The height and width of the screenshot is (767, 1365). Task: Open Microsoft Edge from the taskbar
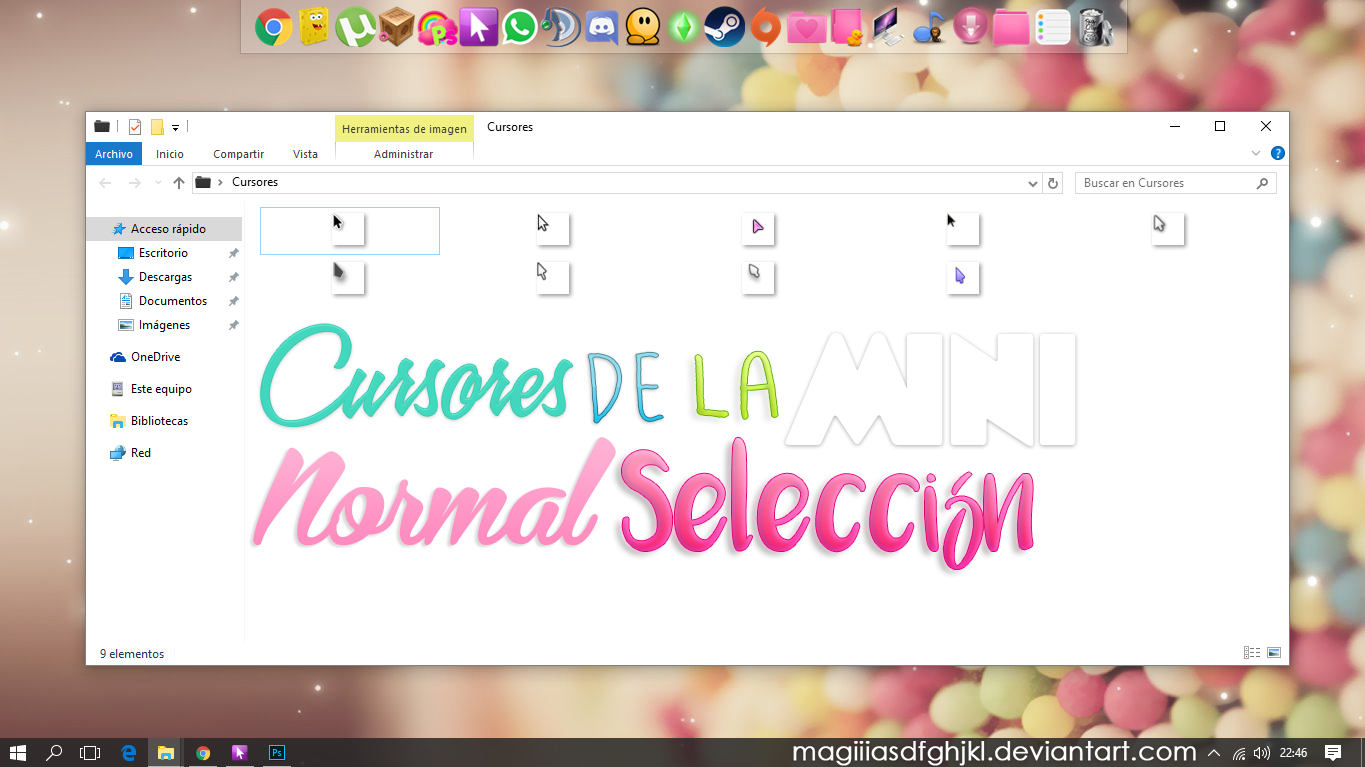129,753
